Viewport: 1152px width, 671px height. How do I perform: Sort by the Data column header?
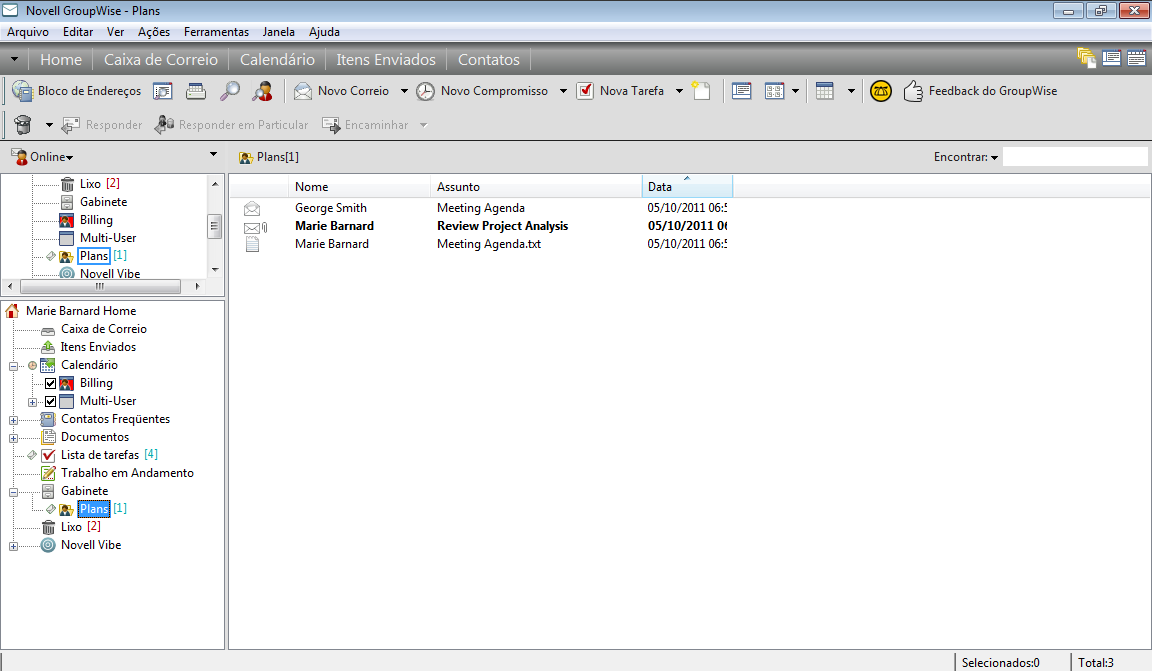pyautogui.click(x=687, y=187)
